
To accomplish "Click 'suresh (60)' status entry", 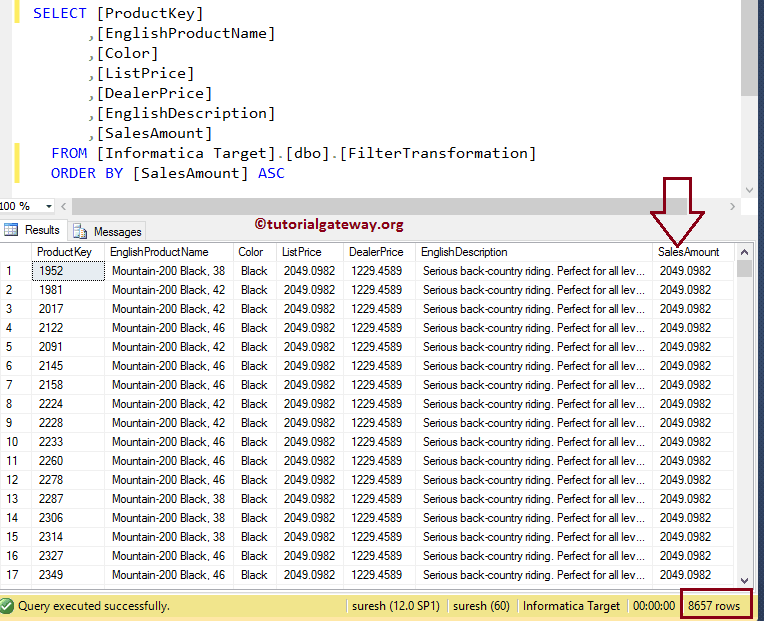I will (481, 606).
